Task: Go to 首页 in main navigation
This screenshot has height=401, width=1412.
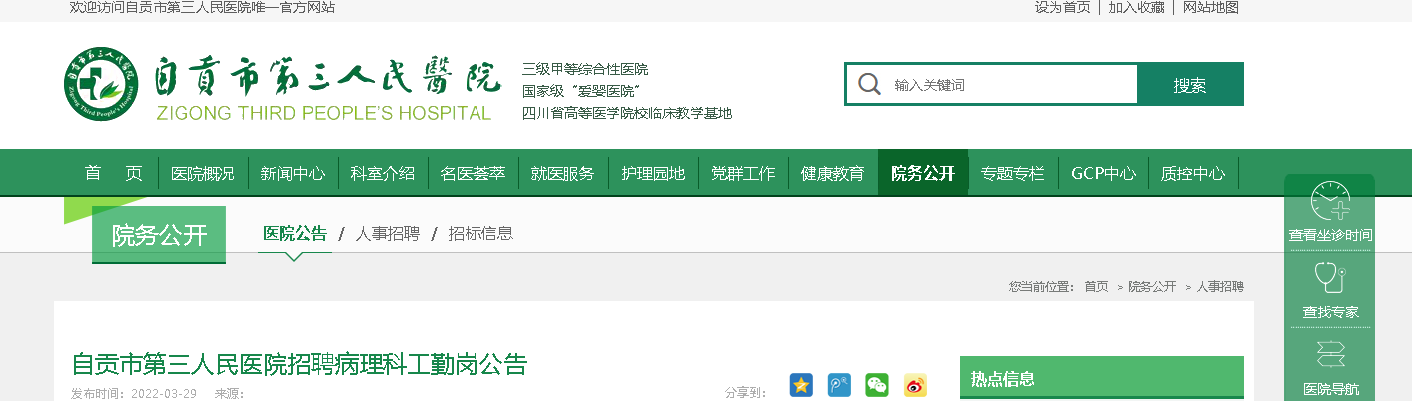Action: click(114, 173)
